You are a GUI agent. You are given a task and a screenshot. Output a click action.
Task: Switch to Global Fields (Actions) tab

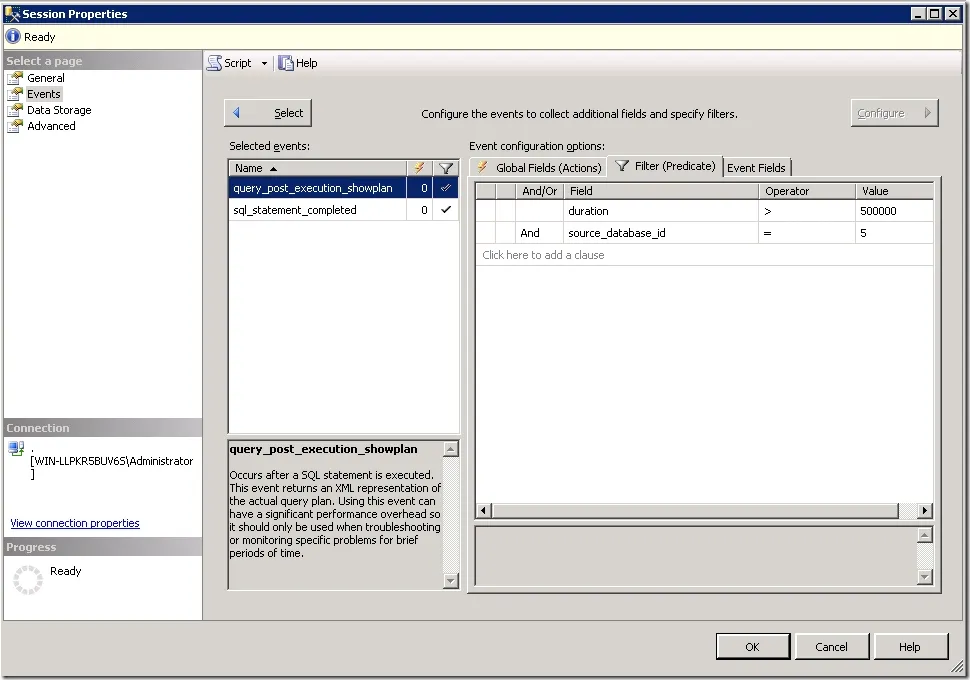click(538, 168)
